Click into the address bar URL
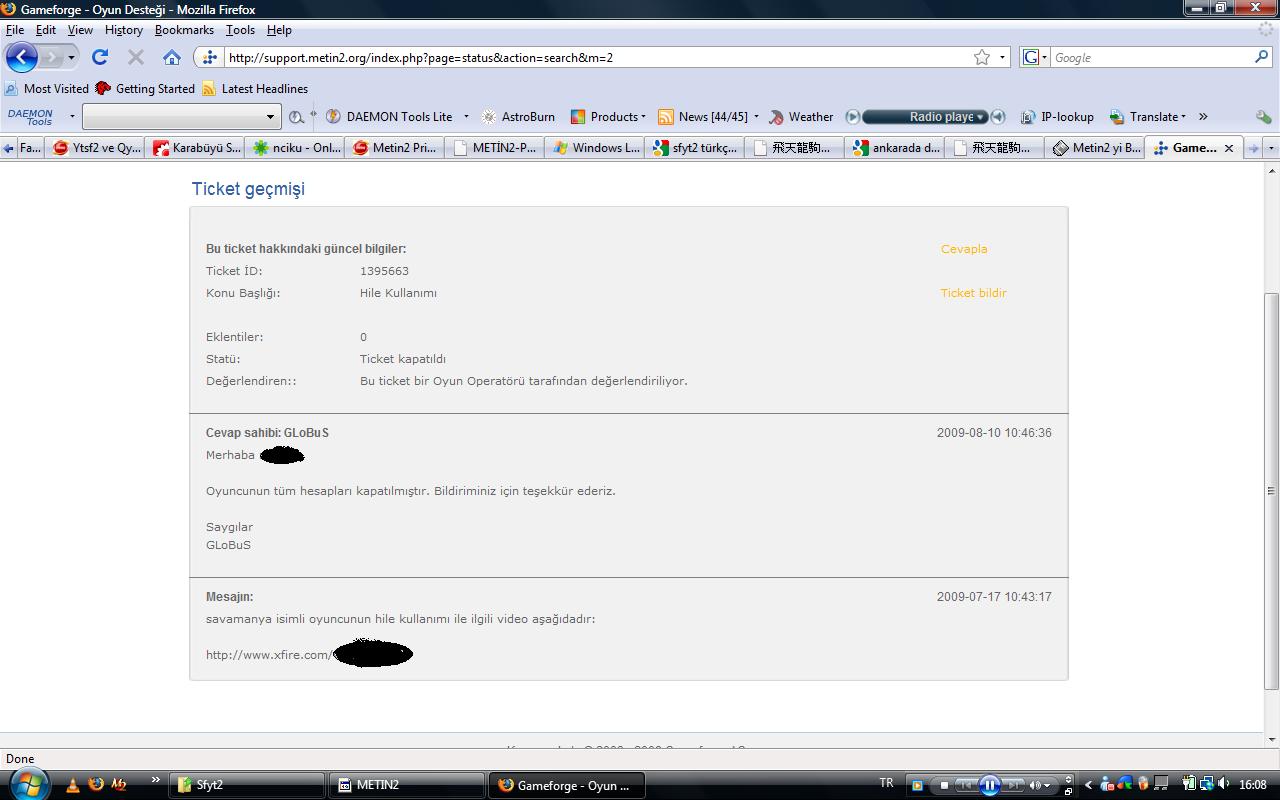1280x800 pixels. pos(595,57)
